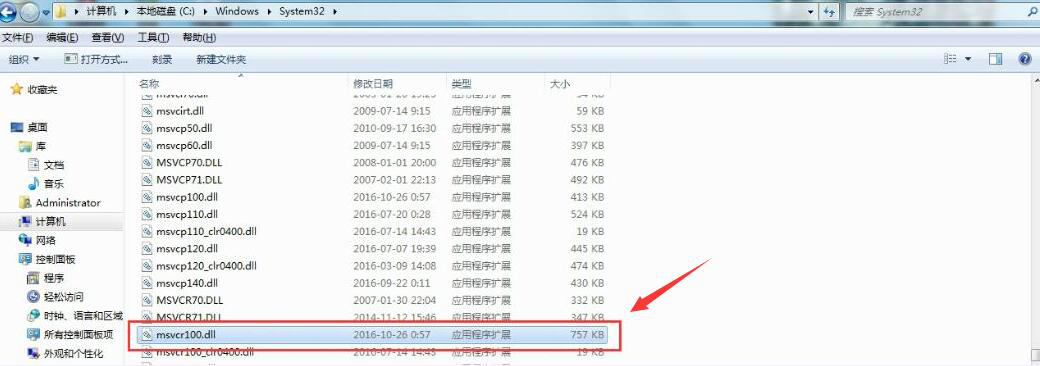Sort by the 名称 column header

point(149,84)
